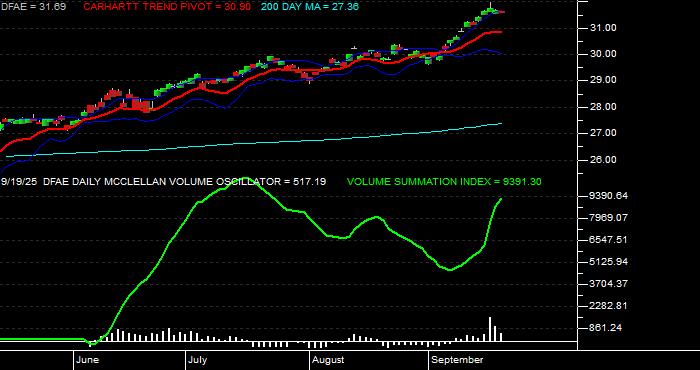Image resolution: width=700 pixels, height=370 pixels.
Task: Click the 29.00 price axis label
Action: point(604,80)
